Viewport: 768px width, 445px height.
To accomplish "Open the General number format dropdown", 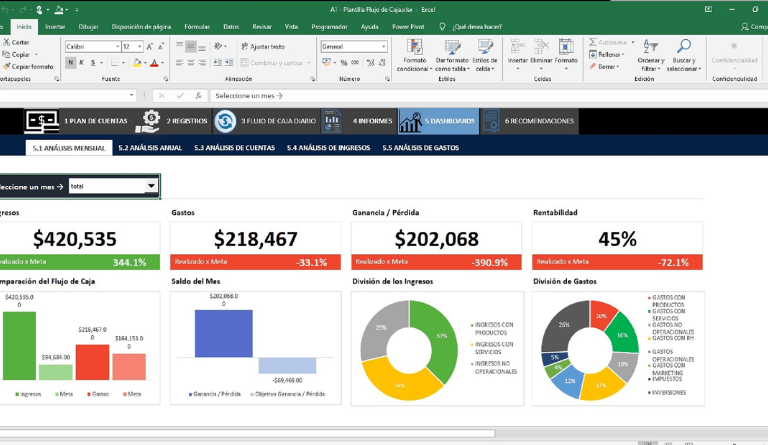I will [x=383, y=46].
